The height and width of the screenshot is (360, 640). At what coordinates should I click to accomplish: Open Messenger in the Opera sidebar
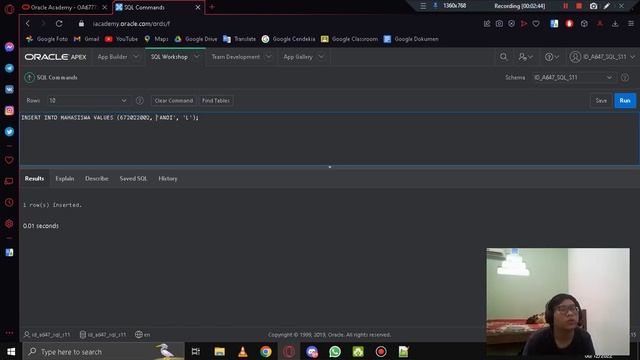pos(9,47)
